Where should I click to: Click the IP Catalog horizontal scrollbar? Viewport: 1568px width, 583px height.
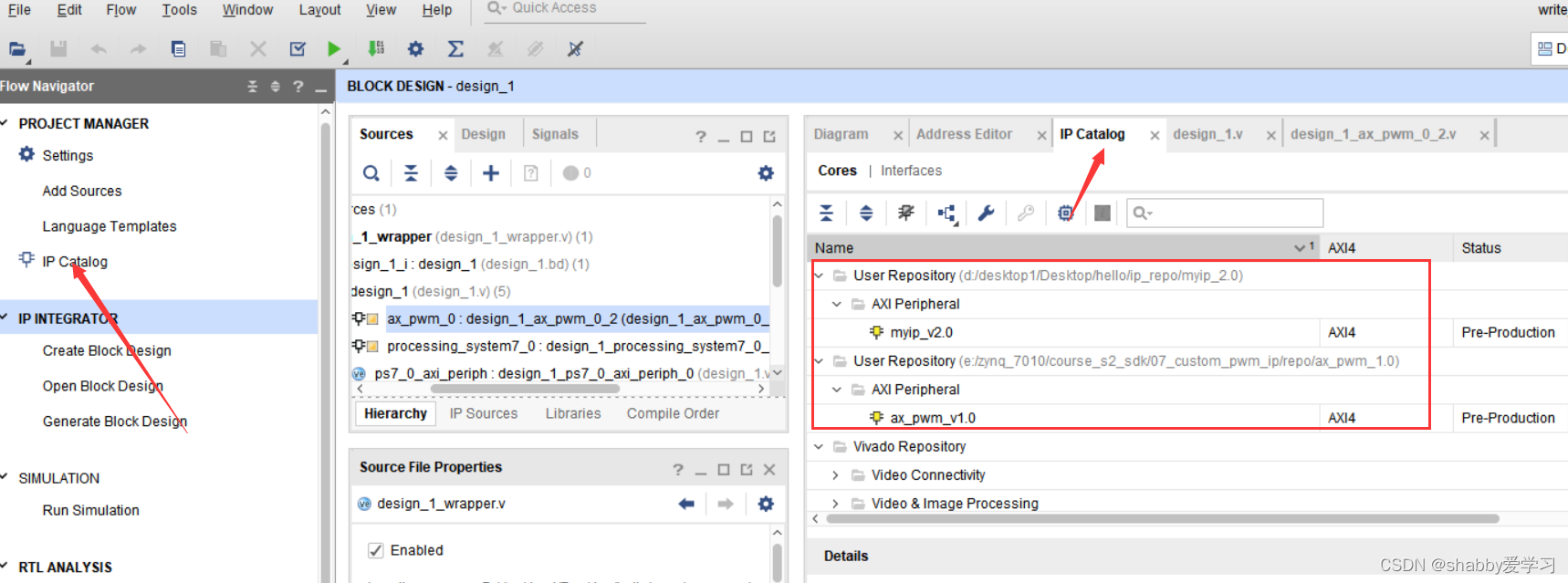(1162, 518)
